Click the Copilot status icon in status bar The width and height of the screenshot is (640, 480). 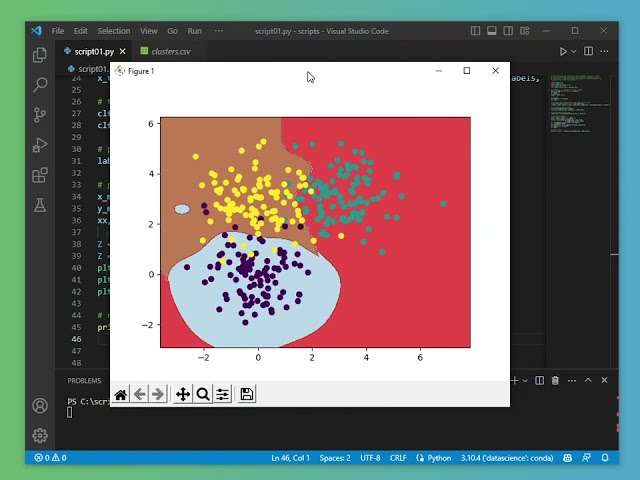[567, 458]
